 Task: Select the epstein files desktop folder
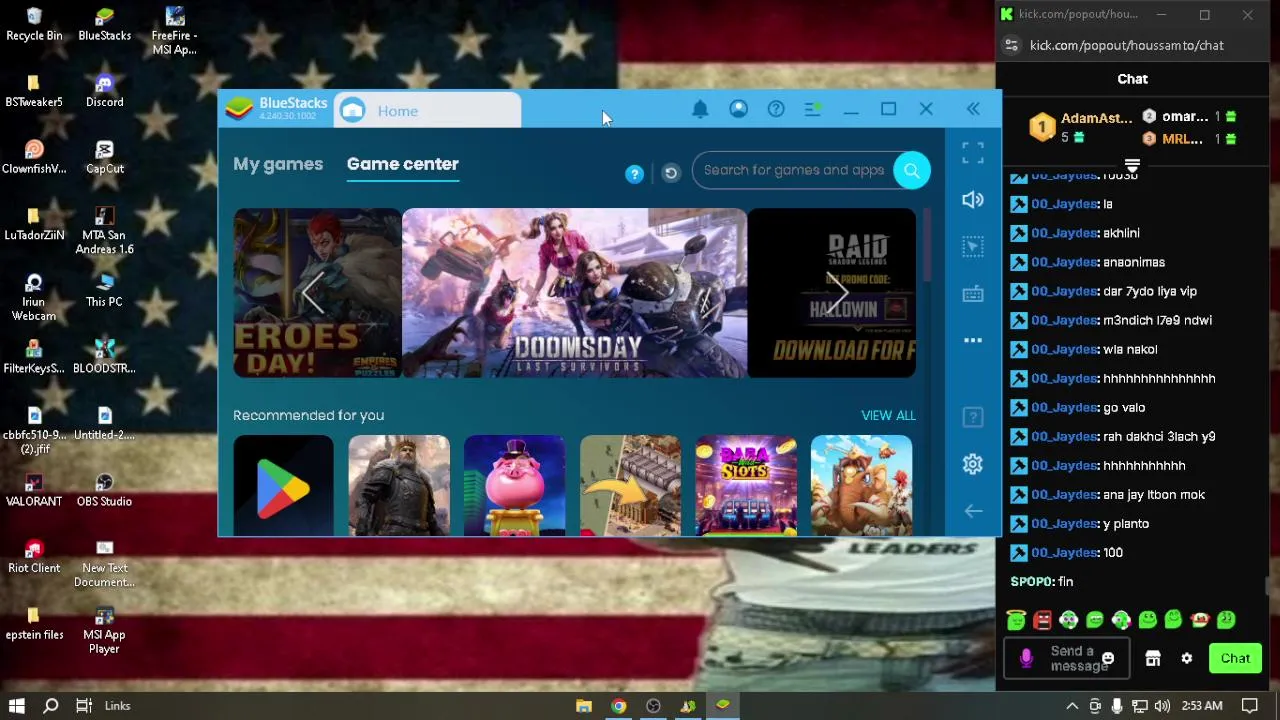point(34,622)
